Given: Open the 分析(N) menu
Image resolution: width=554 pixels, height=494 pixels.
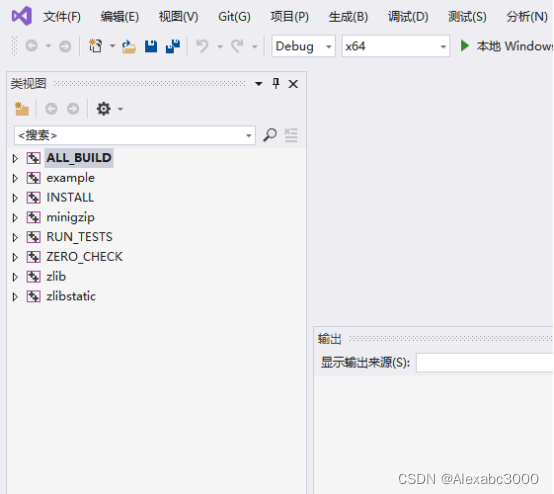Looking at the screenshot, I should pyautogui.click(x=526, y=17).
